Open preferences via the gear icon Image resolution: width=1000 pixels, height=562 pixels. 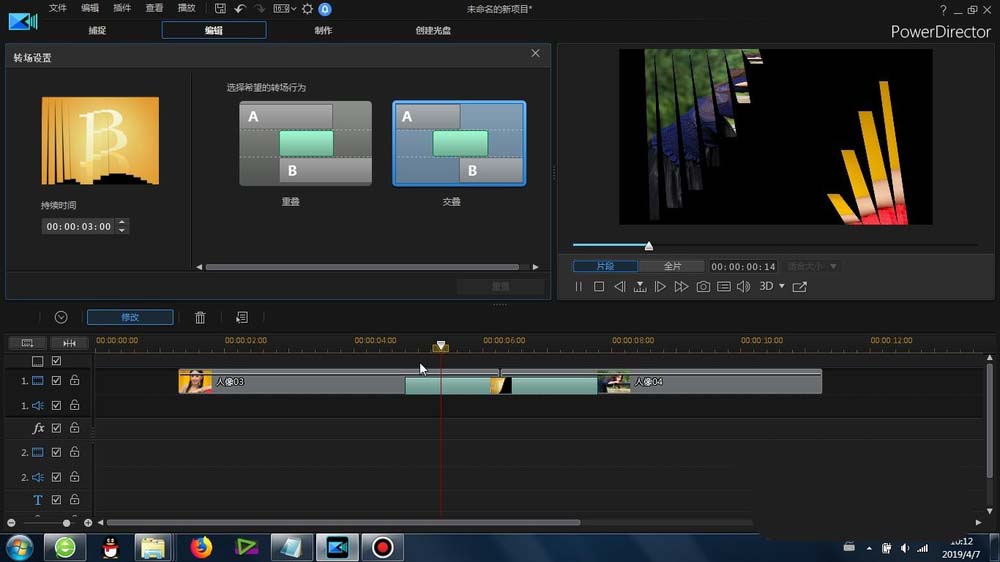click(x=307, y=9)
